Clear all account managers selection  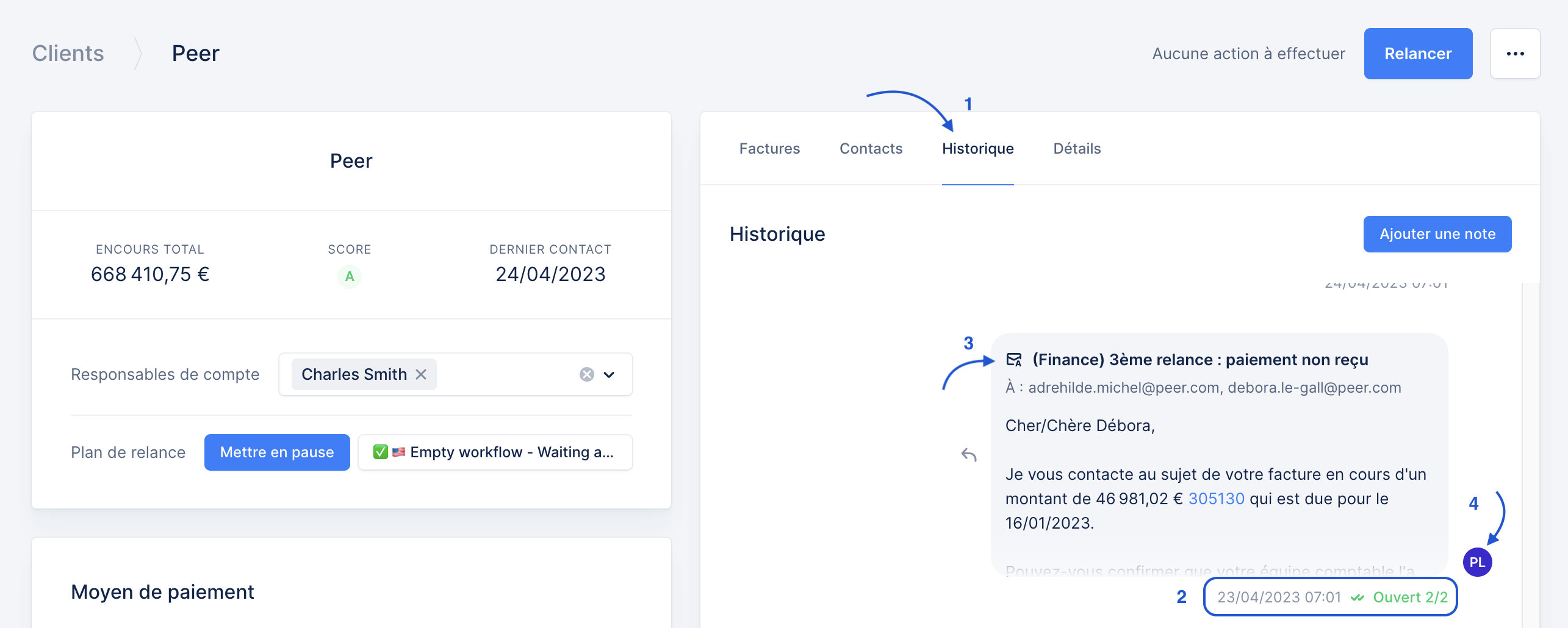click(587, 374)
